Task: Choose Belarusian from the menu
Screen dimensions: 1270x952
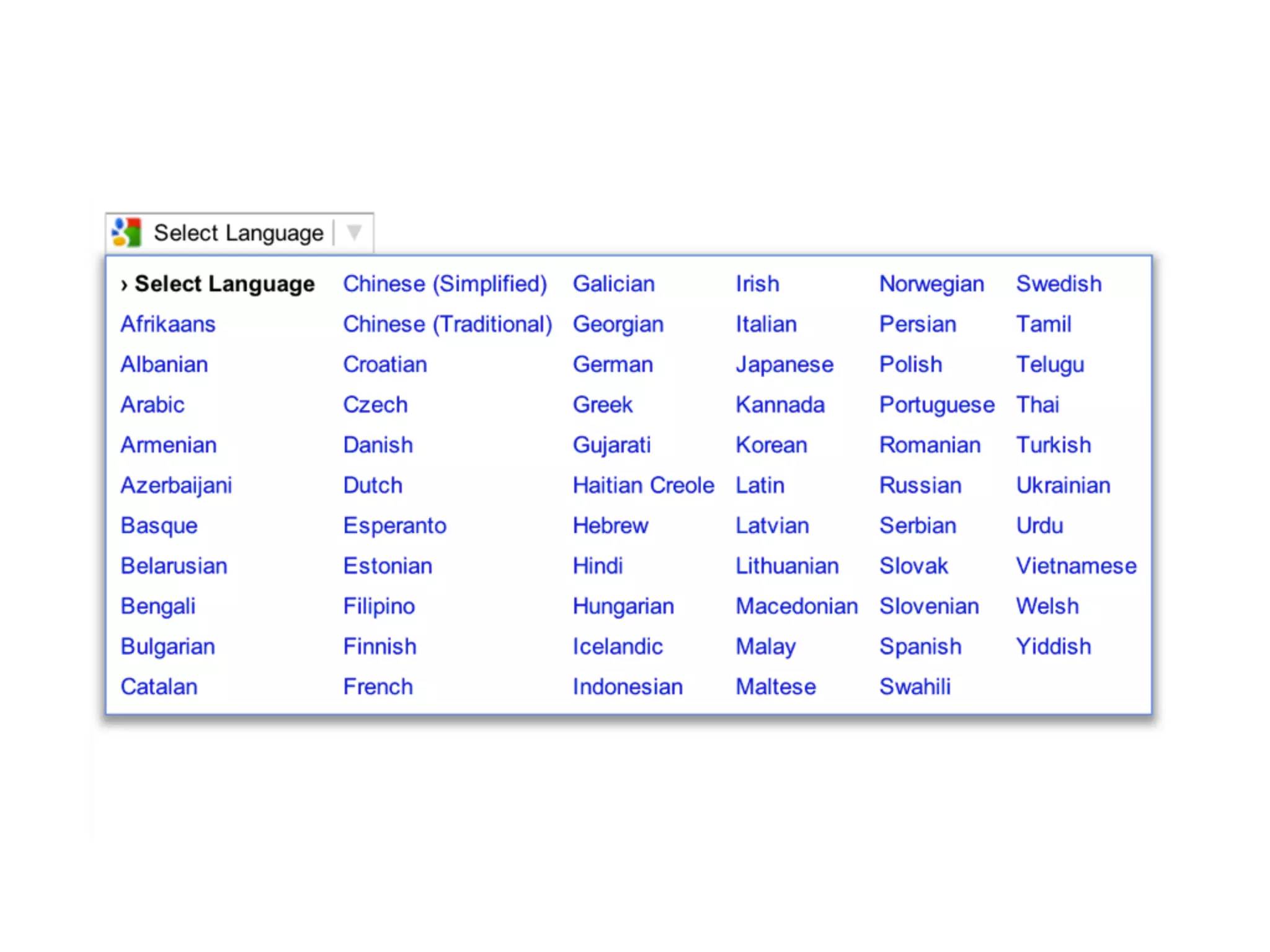Action: pos(174,566)
